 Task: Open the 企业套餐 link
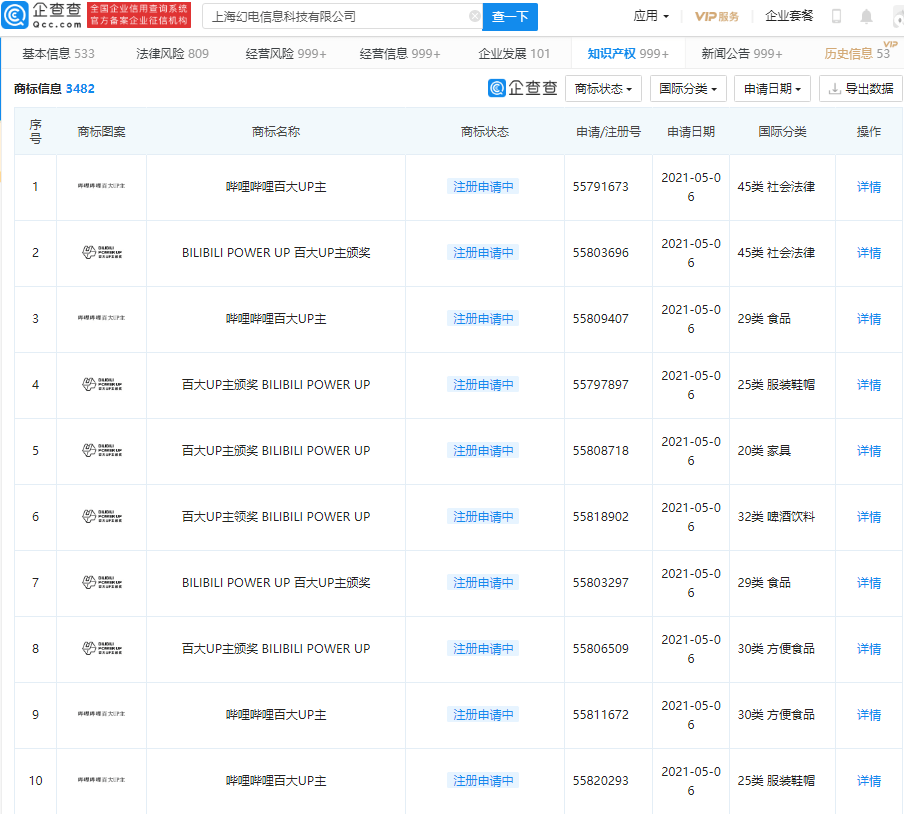tap(789, 16)
